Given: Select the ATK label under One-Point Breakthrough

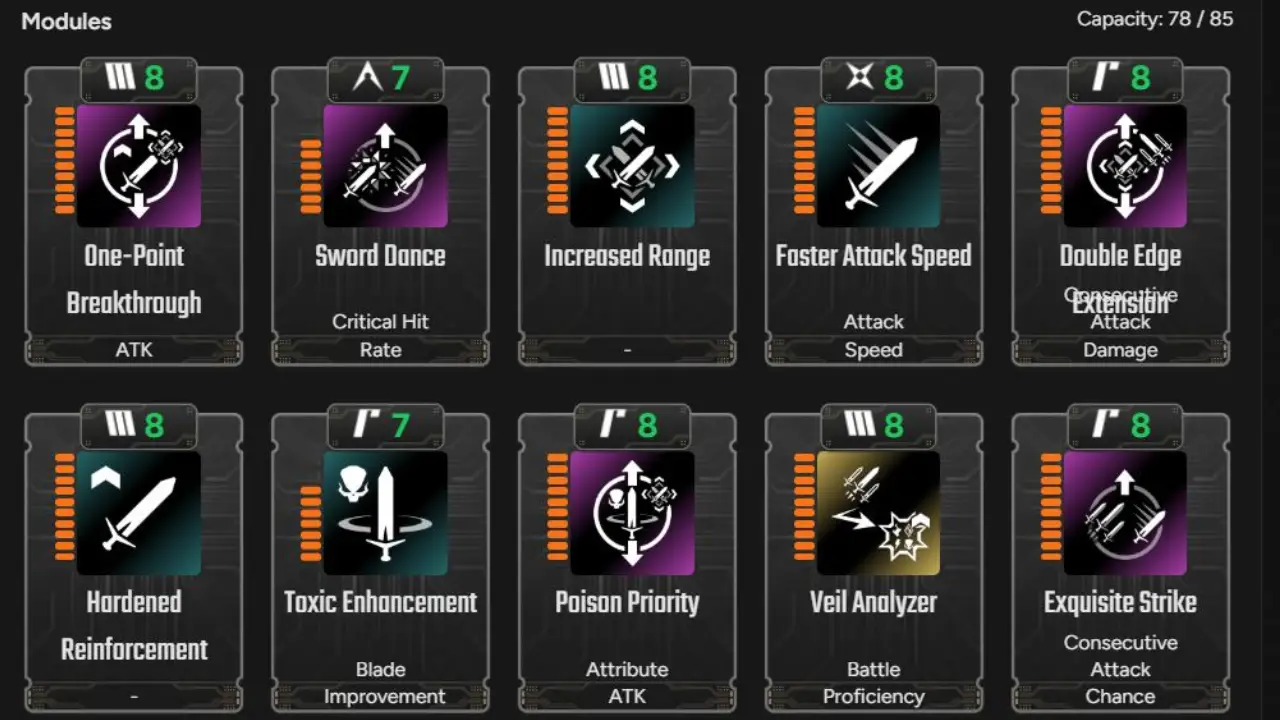Looking at the screenshot, I should tap(134, 349).
